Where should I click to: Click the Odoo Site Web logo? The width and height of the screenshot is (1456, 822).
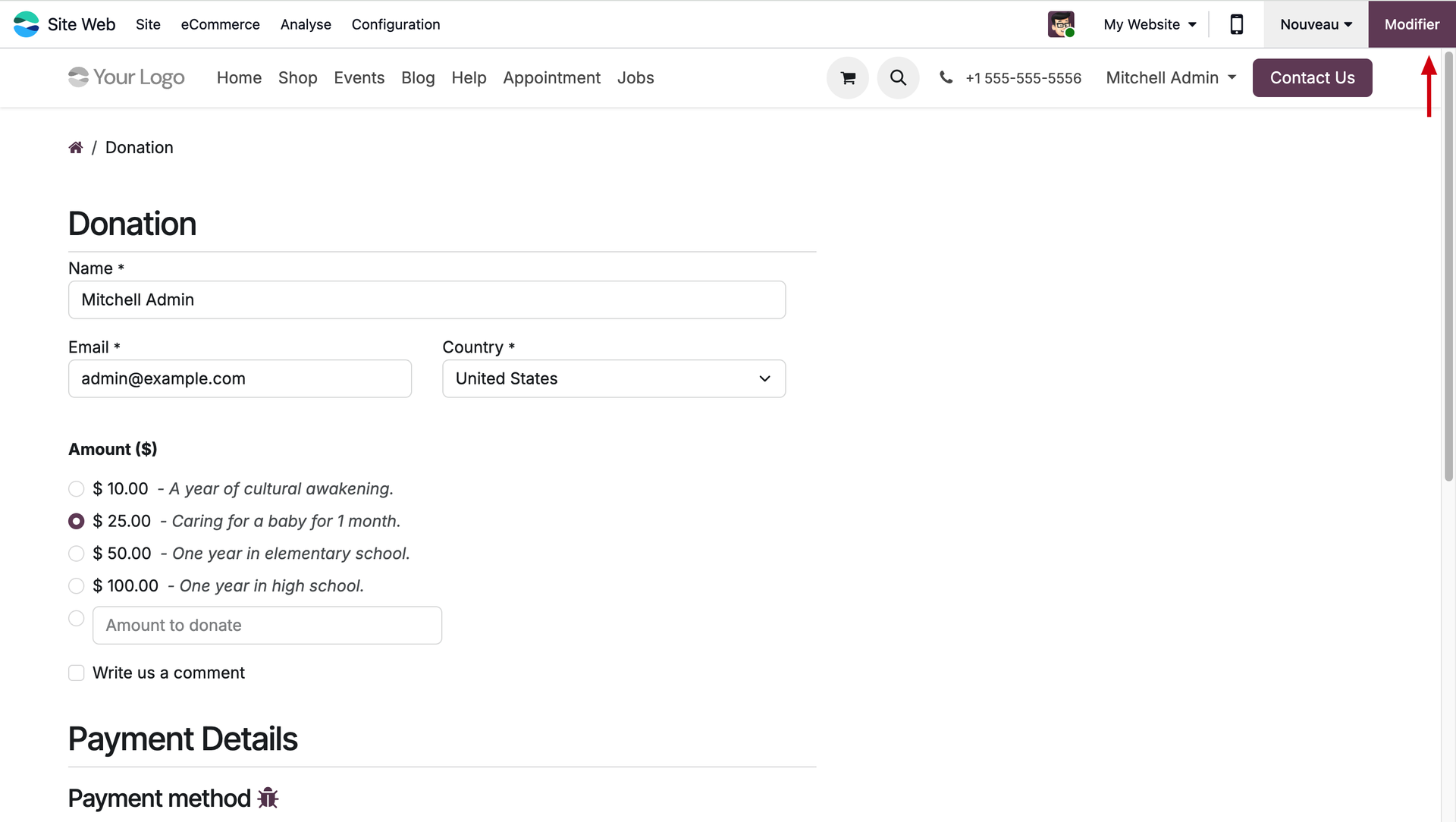26,24
